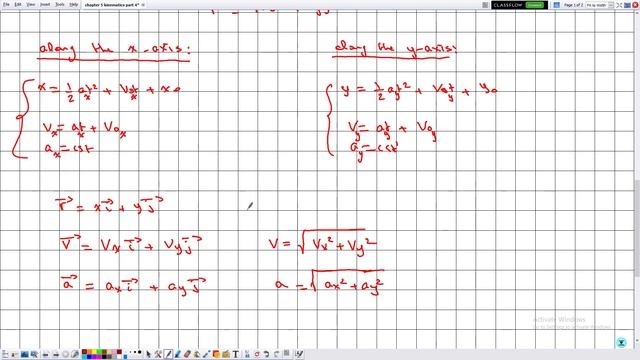Pick the smallest pen width dot
640x360 pixels.
(130, 352)
